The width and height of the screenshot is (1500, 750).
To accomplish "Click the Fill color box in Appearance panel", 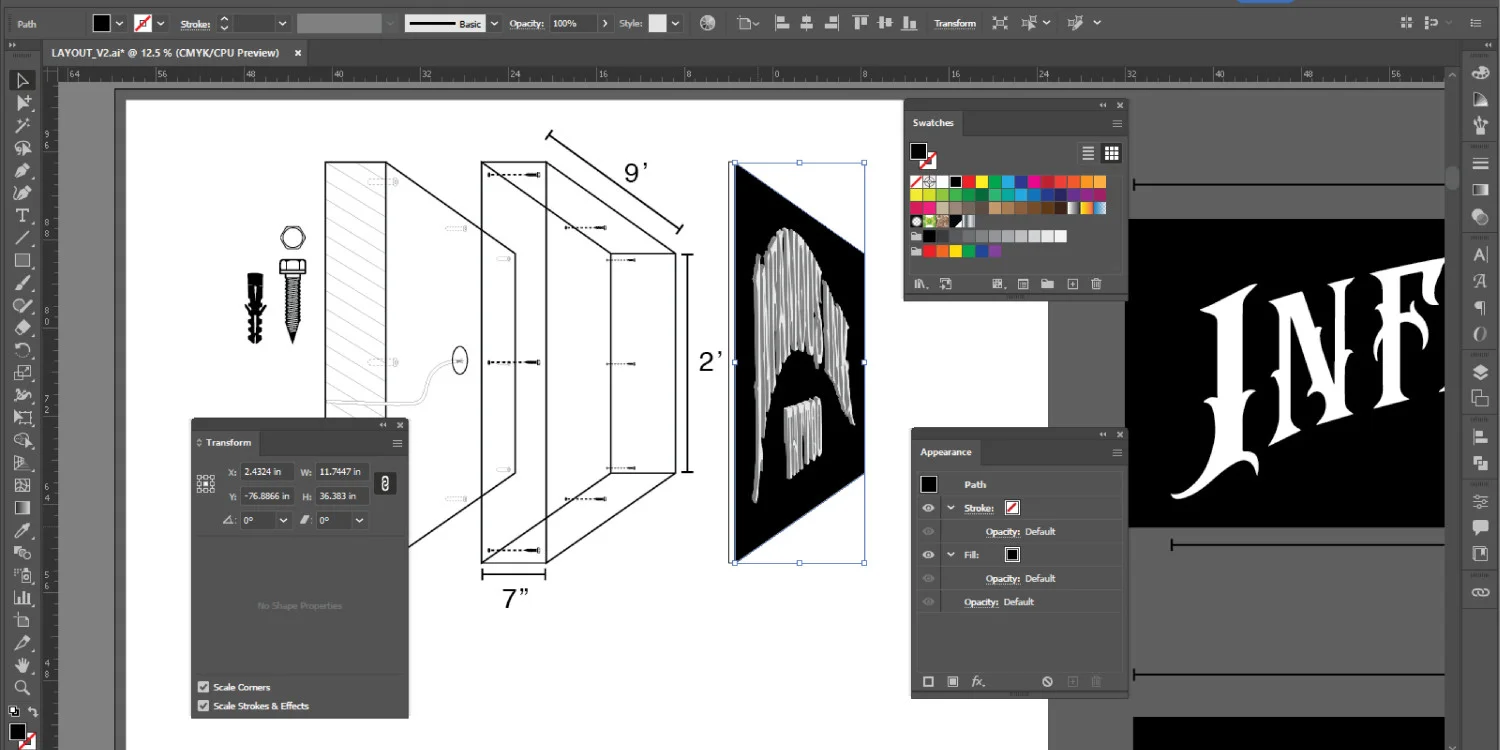I will pos(1012,555).
